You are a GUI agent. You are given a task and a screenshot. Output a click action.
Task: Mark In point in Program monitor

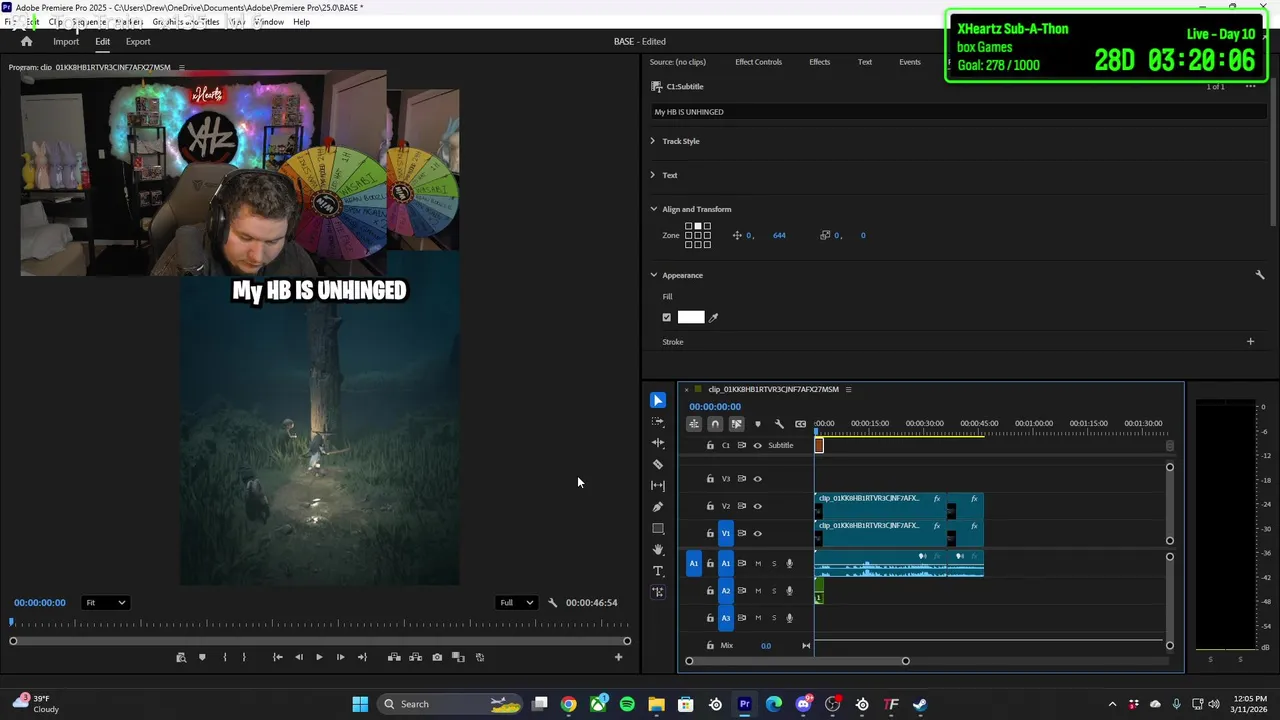tap(224, 657)
